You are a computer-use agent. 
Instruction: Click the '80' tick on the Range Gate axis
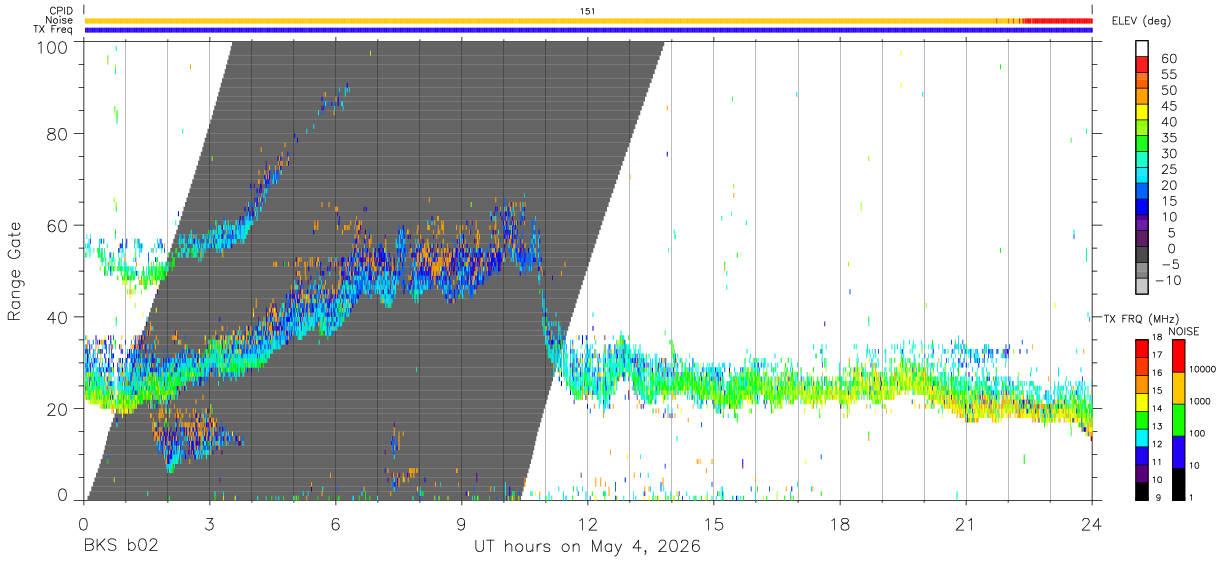(x=58, y=134)
